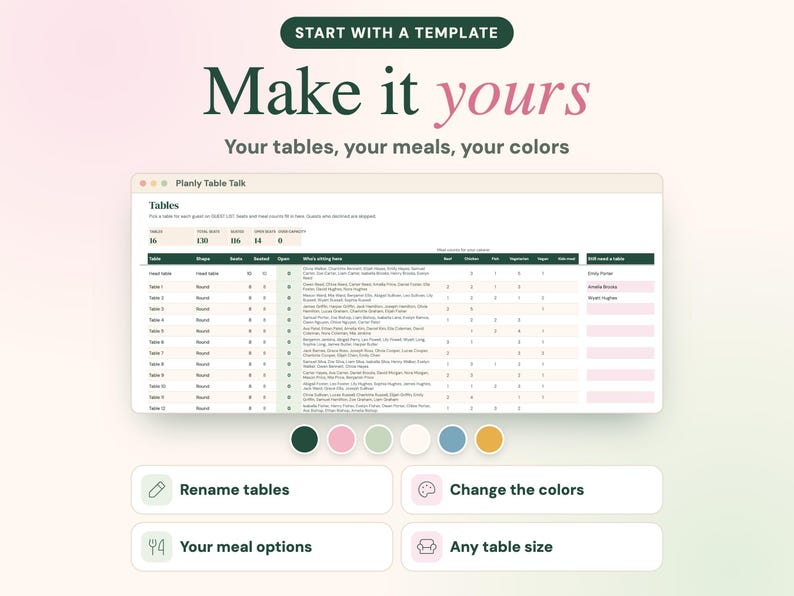Image resolution: width=794 pixels, height=596 pixels.
Task: Click the Vegetarian meal column header
Action: click(x=519, y=259)
